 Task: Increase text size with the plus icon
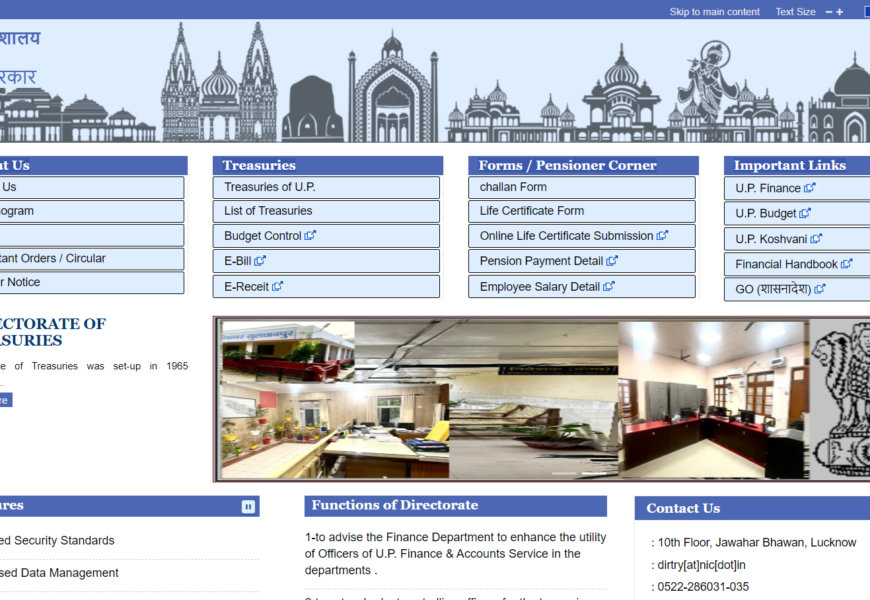(840, 12)
